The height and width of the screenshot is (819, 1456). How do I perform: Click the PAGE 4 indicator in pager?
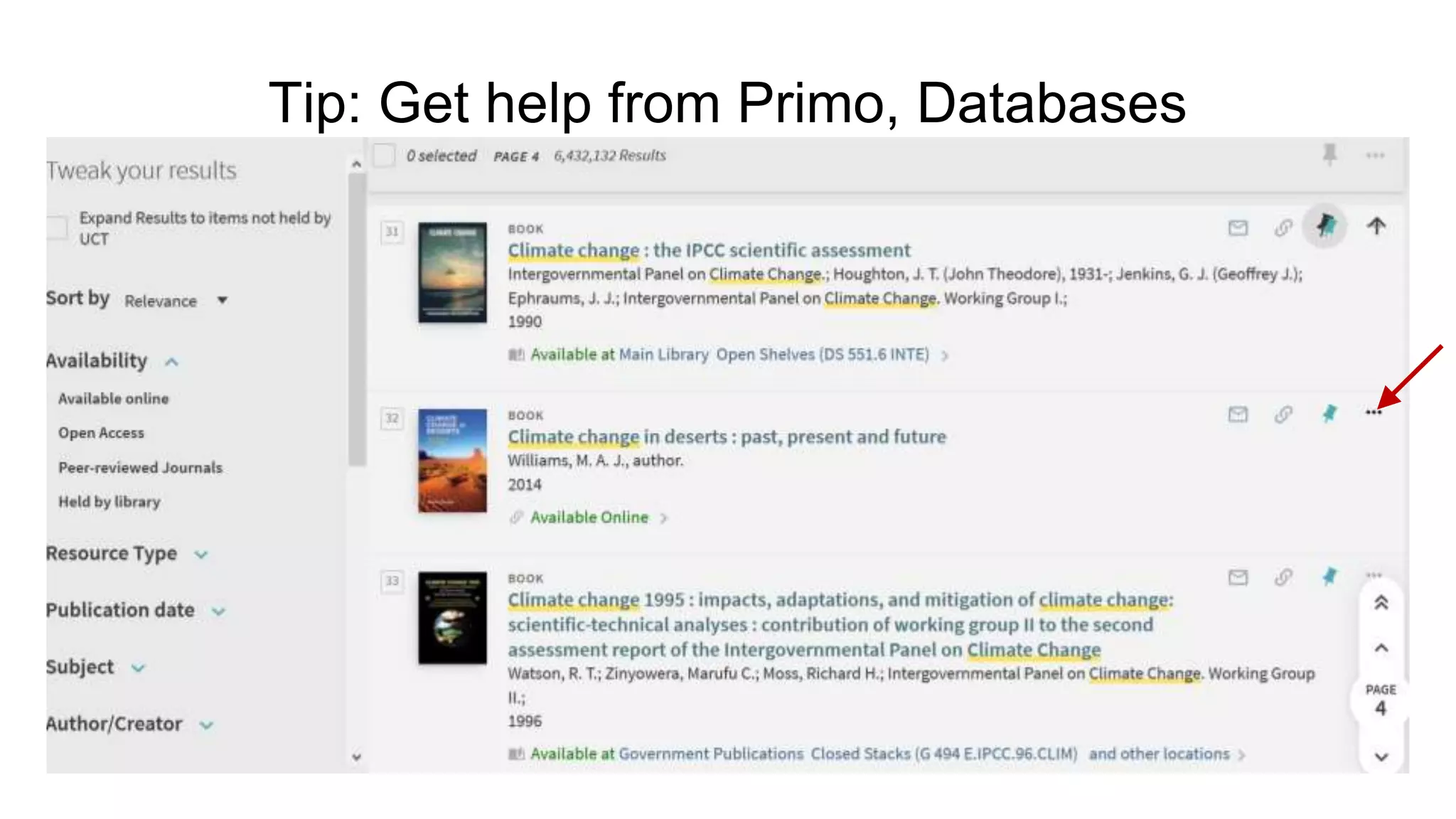pyautogui.click(x=1381, y=700)
